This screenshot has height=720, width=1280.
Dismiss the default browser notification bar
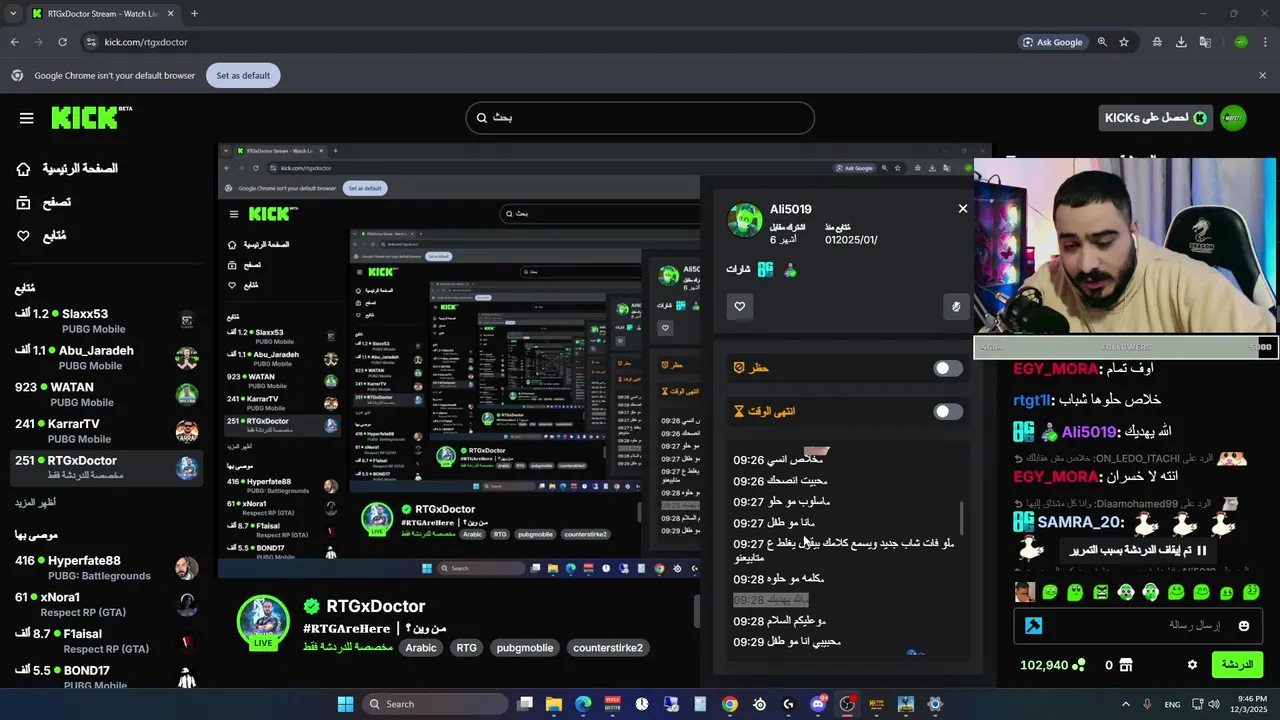(1262, 75)
